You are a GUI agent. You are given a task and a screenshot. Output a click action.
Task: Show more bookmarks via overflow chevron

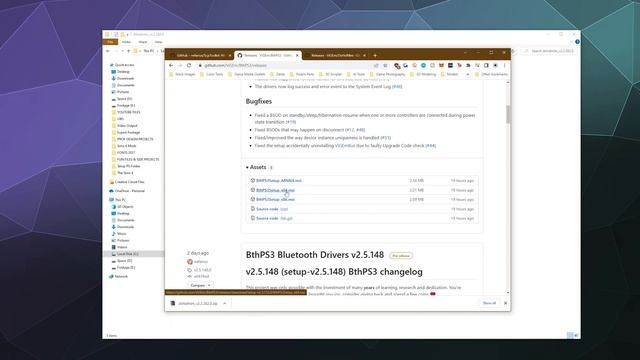[x=468, y=74]
